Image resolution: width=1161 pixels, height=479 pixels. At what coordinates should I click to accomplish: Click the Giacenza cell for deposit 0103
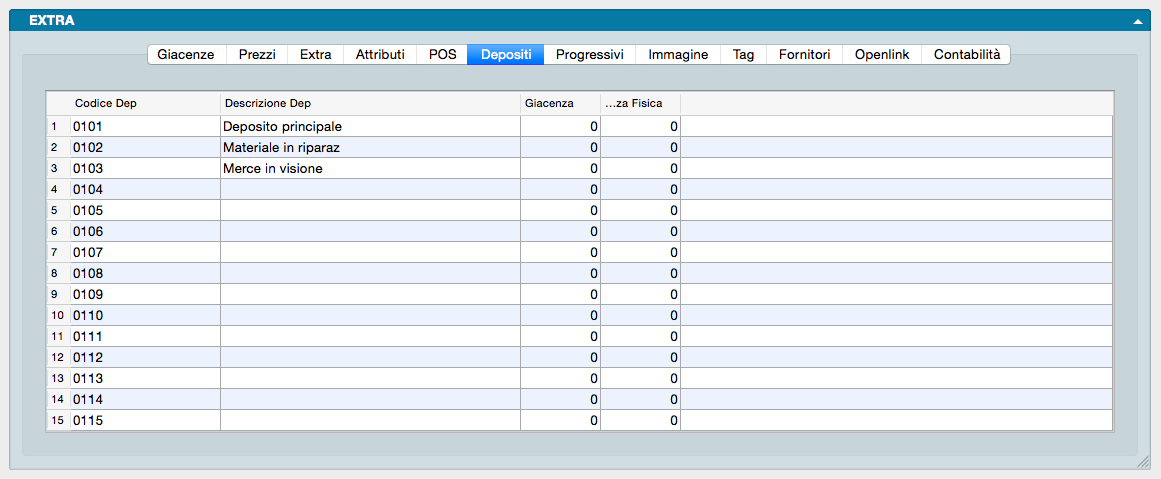(x=560, y=169)
